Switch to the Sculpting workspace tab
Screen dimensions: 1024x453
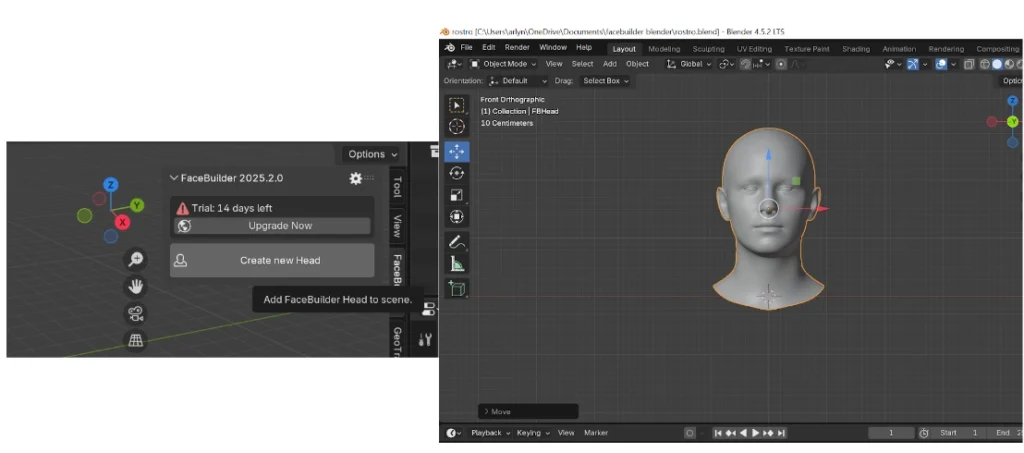click(708, 48)
